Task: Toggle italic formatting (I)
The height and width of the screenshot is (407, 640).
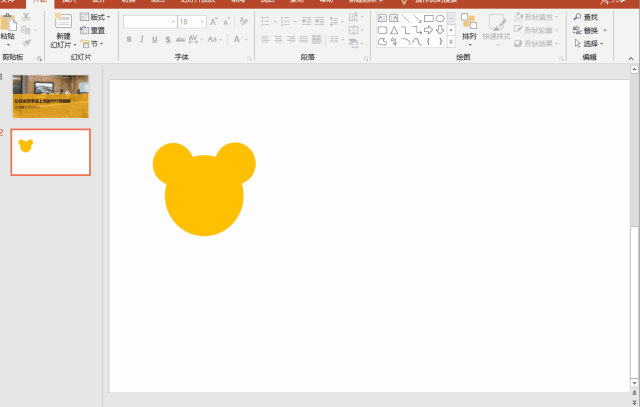Action: 141,39
